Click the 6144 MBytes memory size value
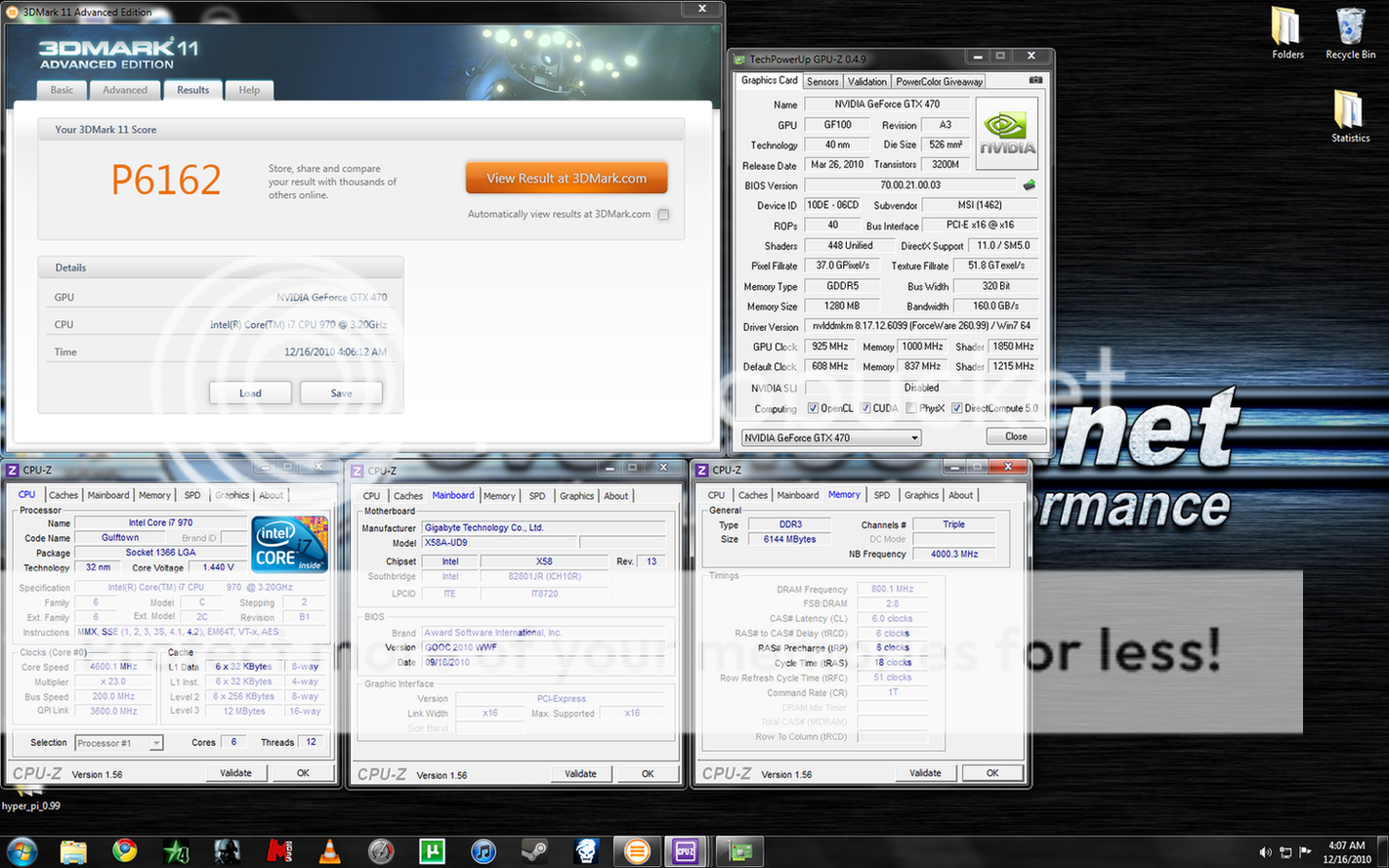Image resolution: width=1389 pixels, height=868 pixels. pos(789,539)
